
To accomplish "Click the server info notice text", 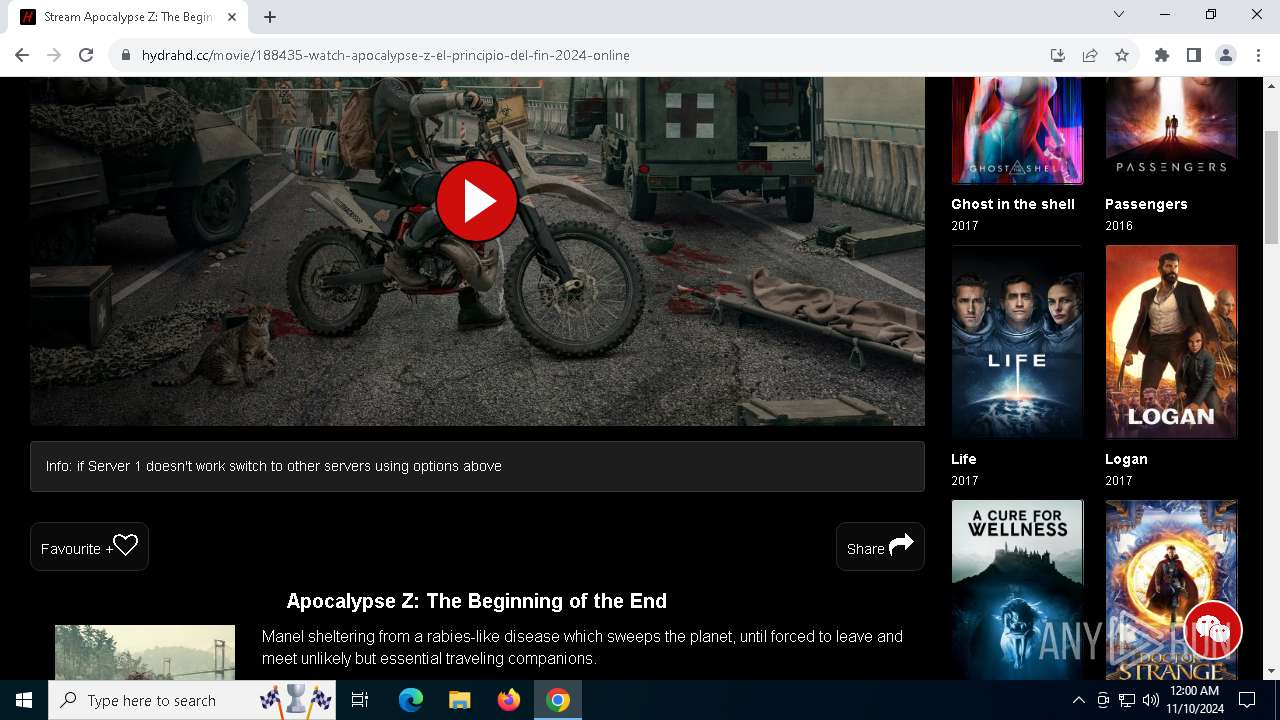I will click(273, 466).
